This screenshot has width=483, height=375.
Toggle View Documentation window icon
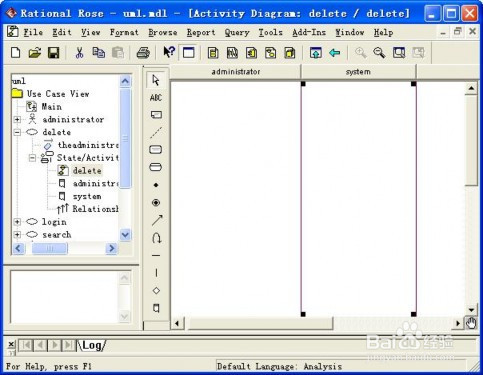click(x=188, y=53)
